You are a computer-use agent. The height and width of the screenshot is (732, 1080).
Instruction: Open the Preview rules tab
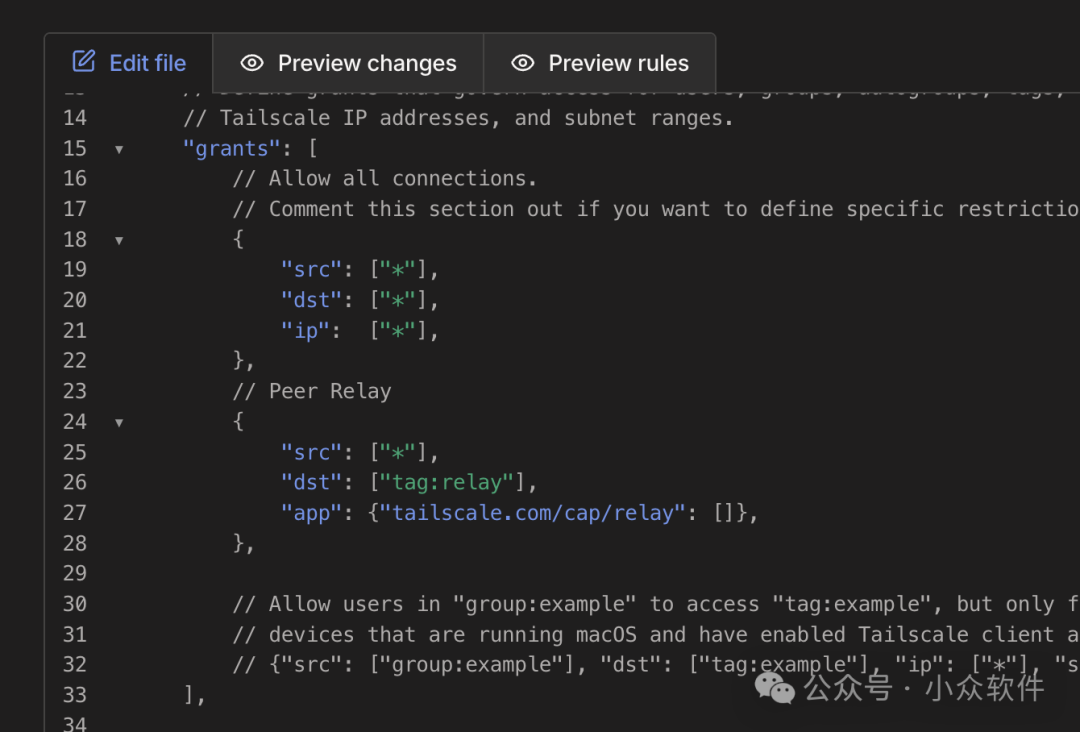(x=600, y=63)
